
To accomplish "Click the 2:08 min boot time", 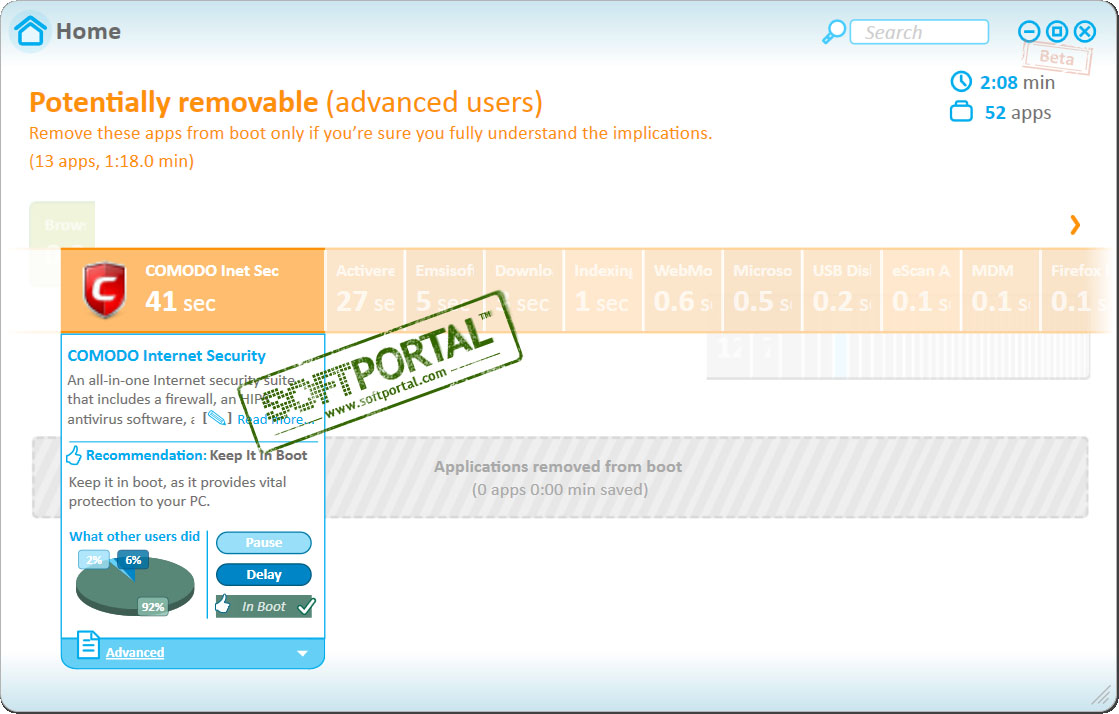I will pyautogui.click(x=1017, y=83).
